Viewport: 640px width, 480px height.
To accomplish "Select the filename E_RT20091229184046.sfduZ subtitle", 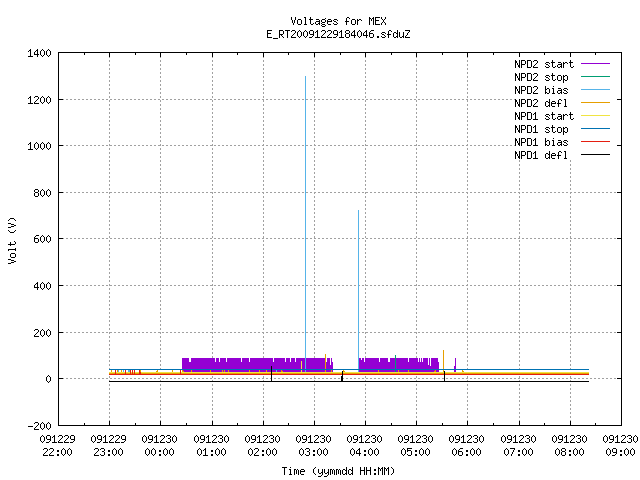I will click(338, 34).
